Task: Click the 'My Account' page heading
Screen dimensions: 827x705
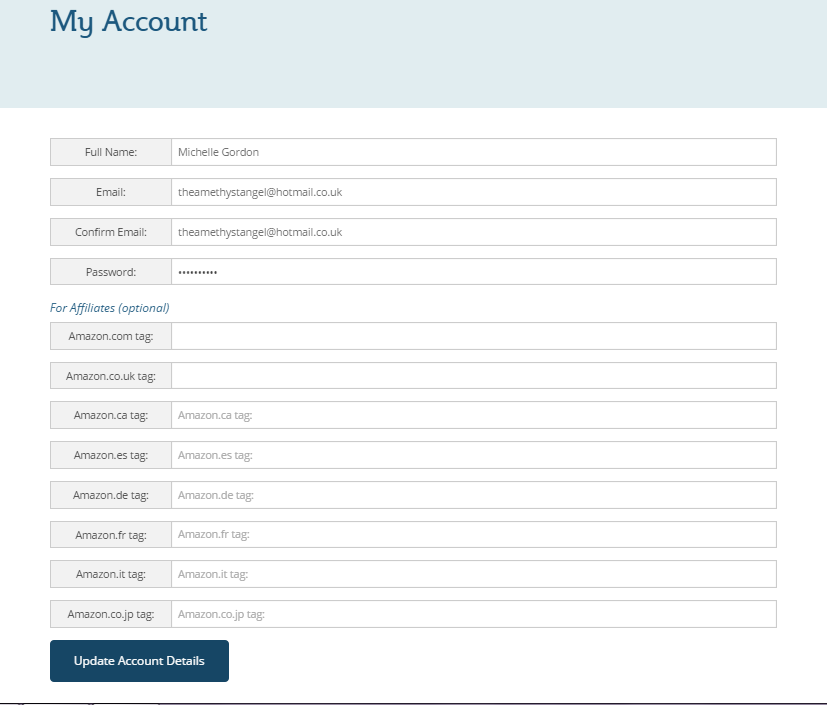Action: point(129,21)
